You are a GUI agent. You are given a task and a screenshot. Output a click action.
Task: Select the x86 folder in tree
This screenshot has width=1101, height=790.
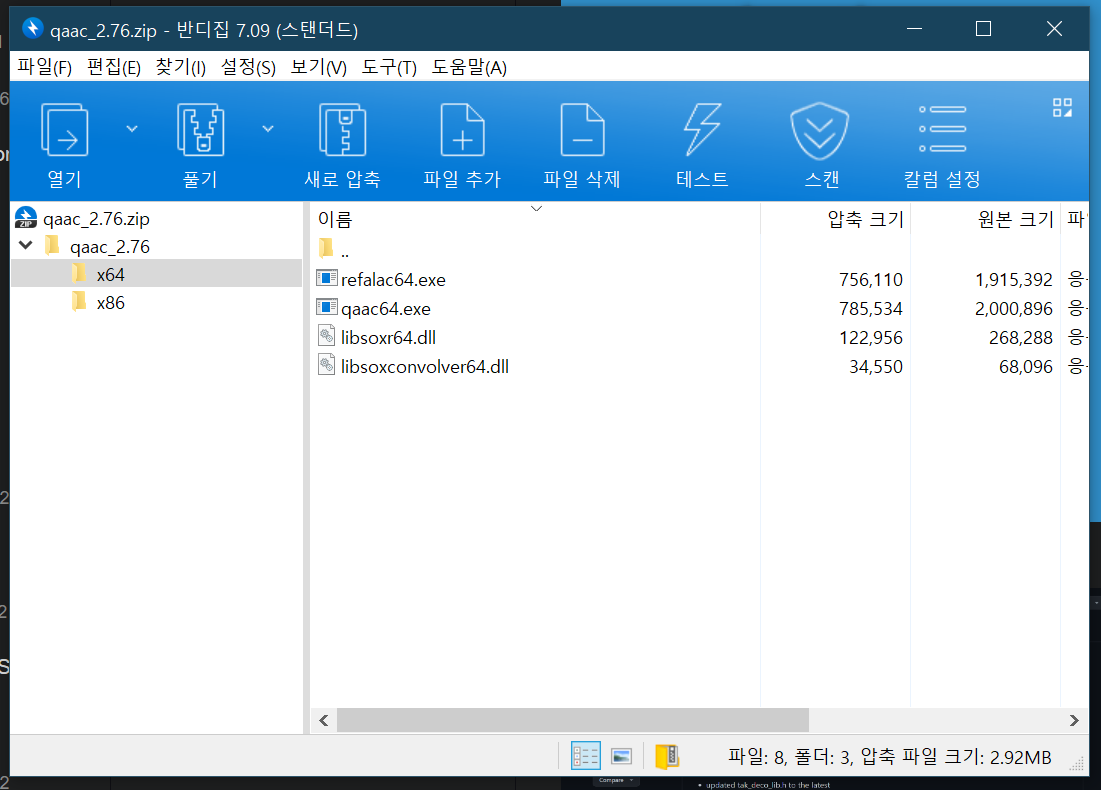pyautogui.click(x=110, y=303)
